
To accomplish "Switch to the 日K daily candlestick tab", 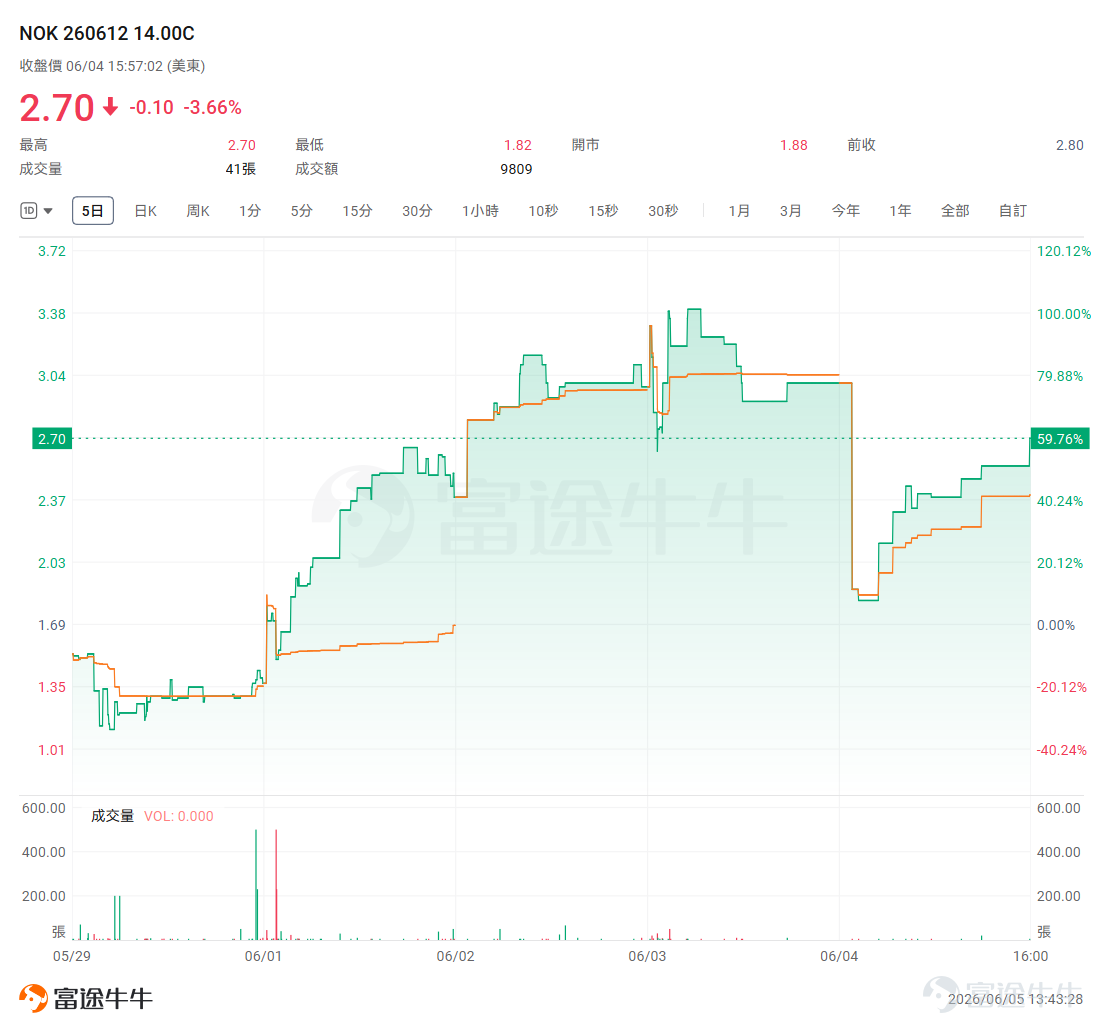I will click(146, 211).
